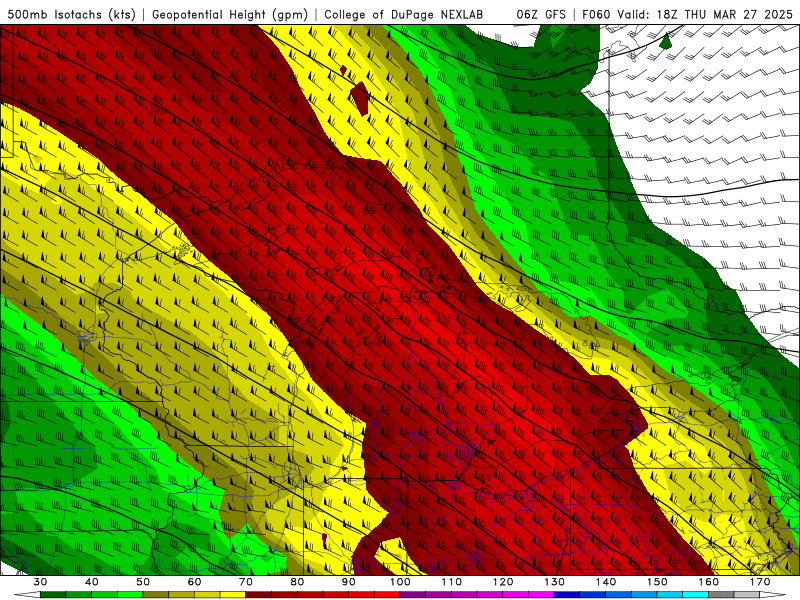
Task: Click the 60 label on color scale
Action: tap(194, 582)
